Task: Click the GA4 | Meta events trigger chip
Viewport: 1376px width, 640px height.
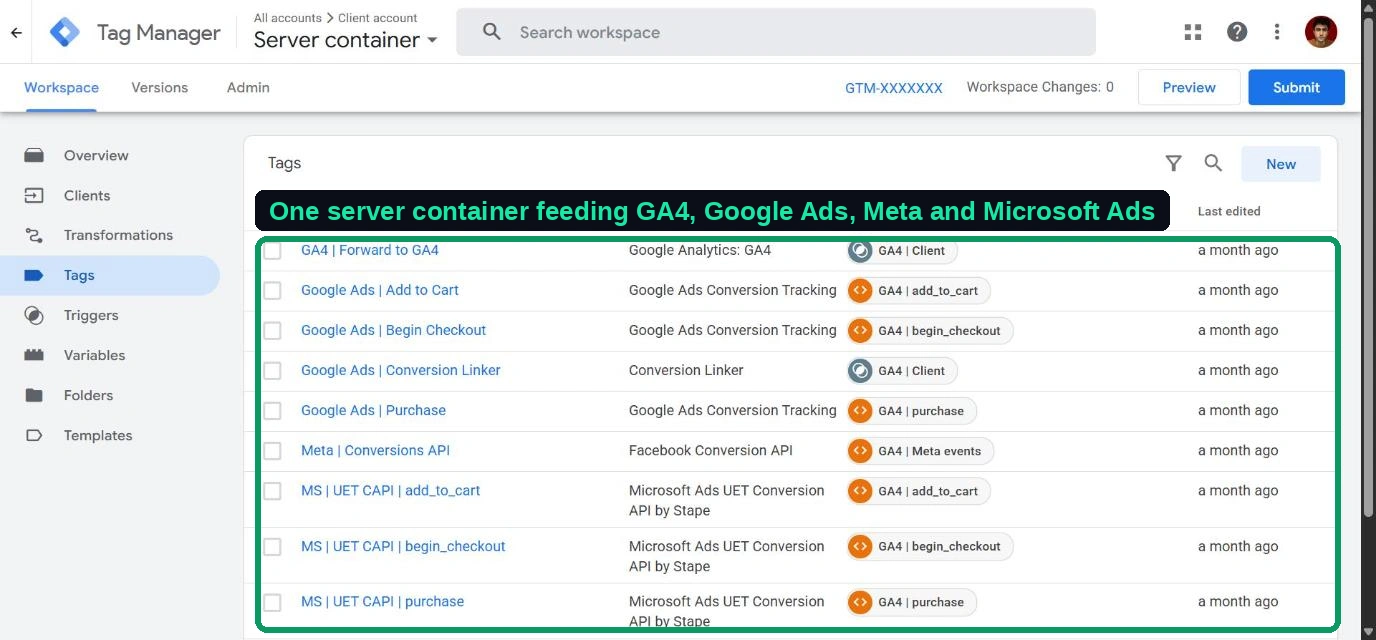Action: [x=920, y=451]
